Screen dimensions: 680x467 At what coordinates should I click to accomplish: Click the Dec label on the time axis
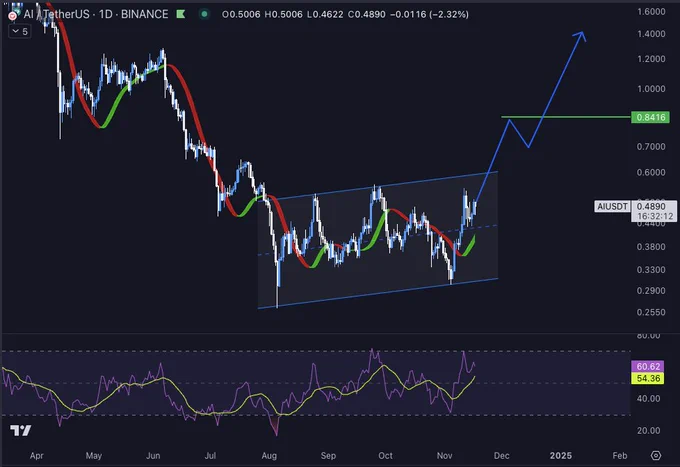502,456
